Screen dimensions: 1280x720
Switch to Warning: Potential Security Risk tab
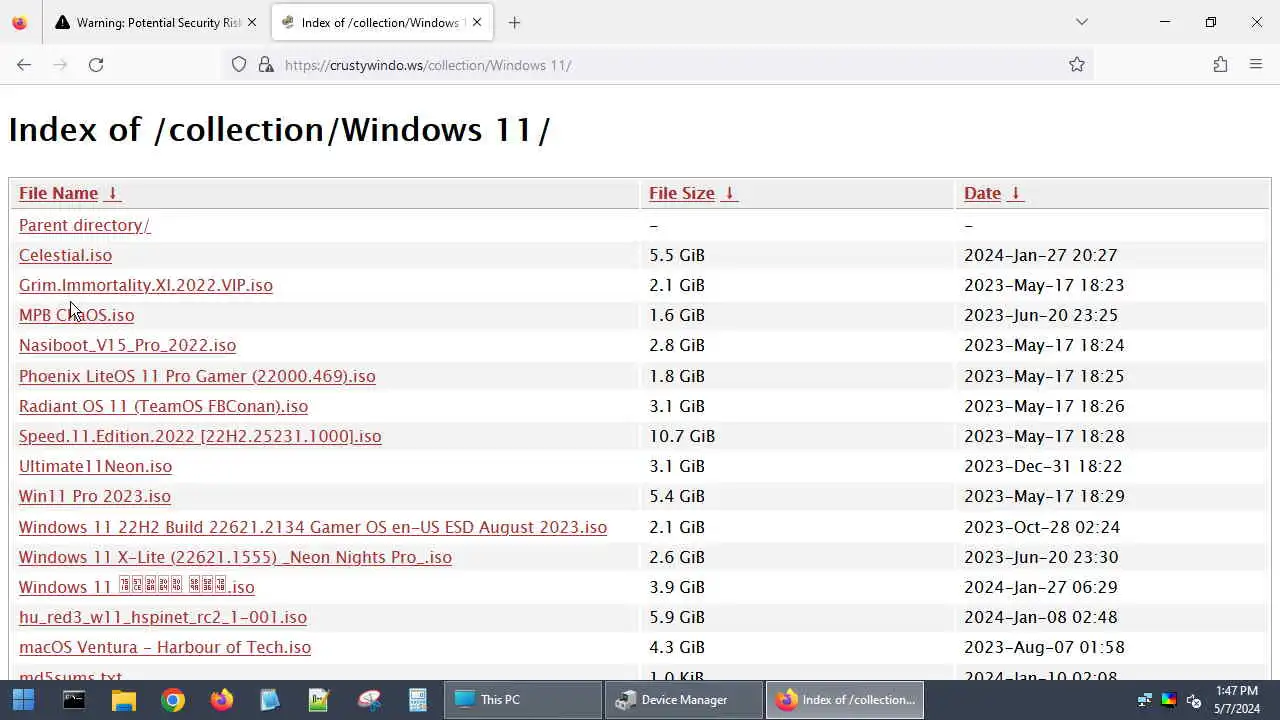coord(157,22)
